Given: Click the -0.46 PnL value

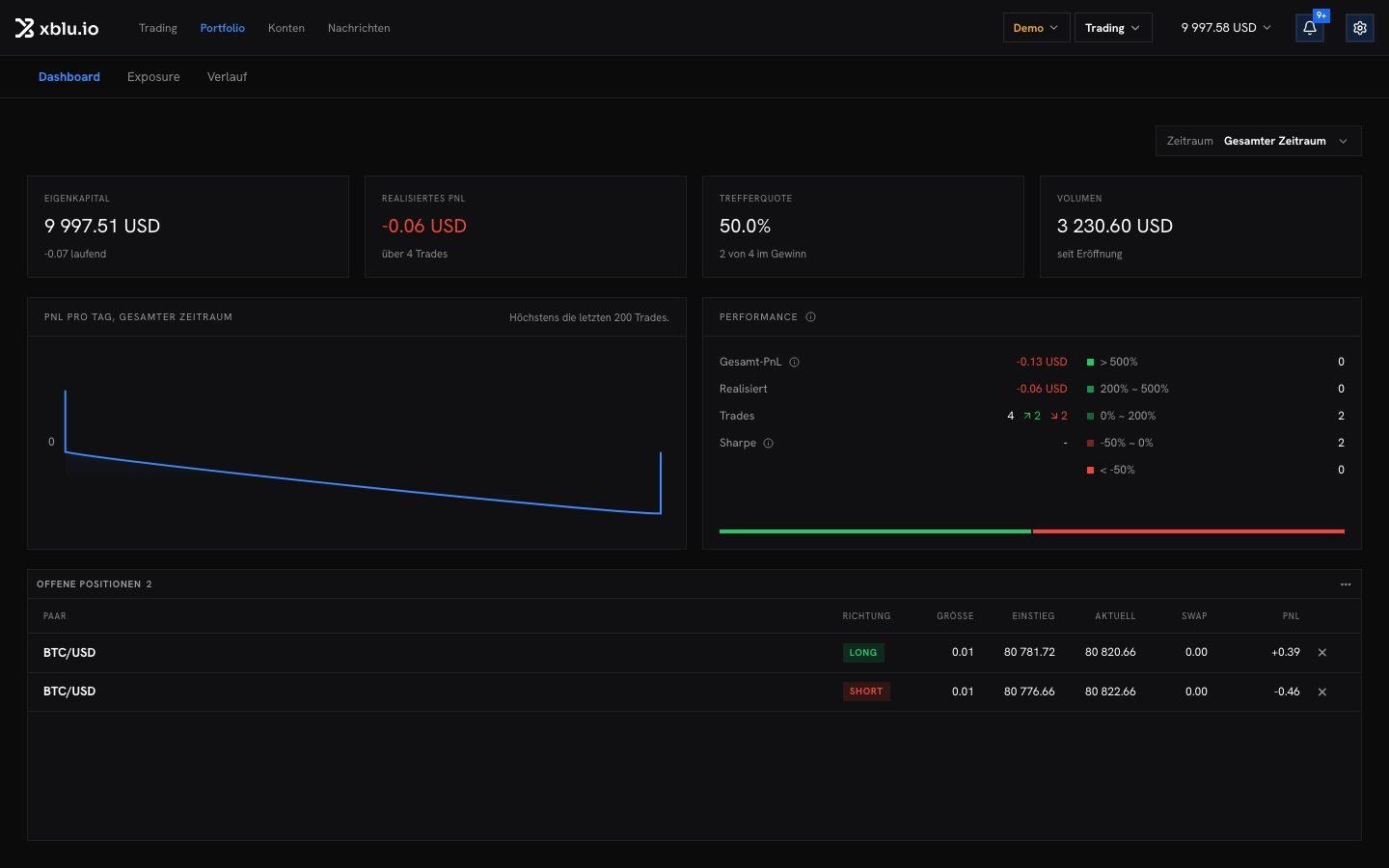Looking at the screenshot, I should [1287, 692].
